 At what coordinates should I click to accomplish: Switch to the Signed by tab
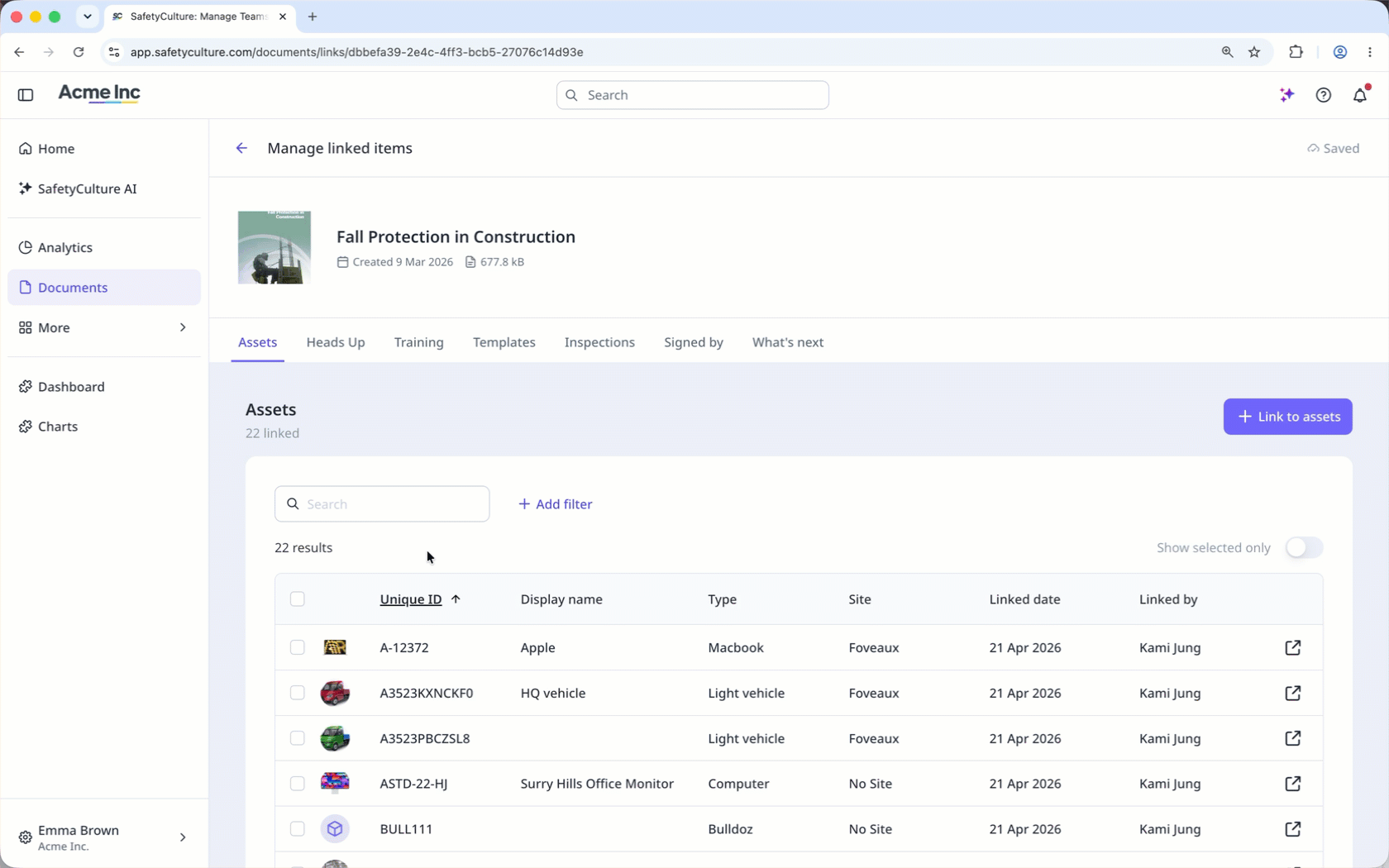pos(694,342)
